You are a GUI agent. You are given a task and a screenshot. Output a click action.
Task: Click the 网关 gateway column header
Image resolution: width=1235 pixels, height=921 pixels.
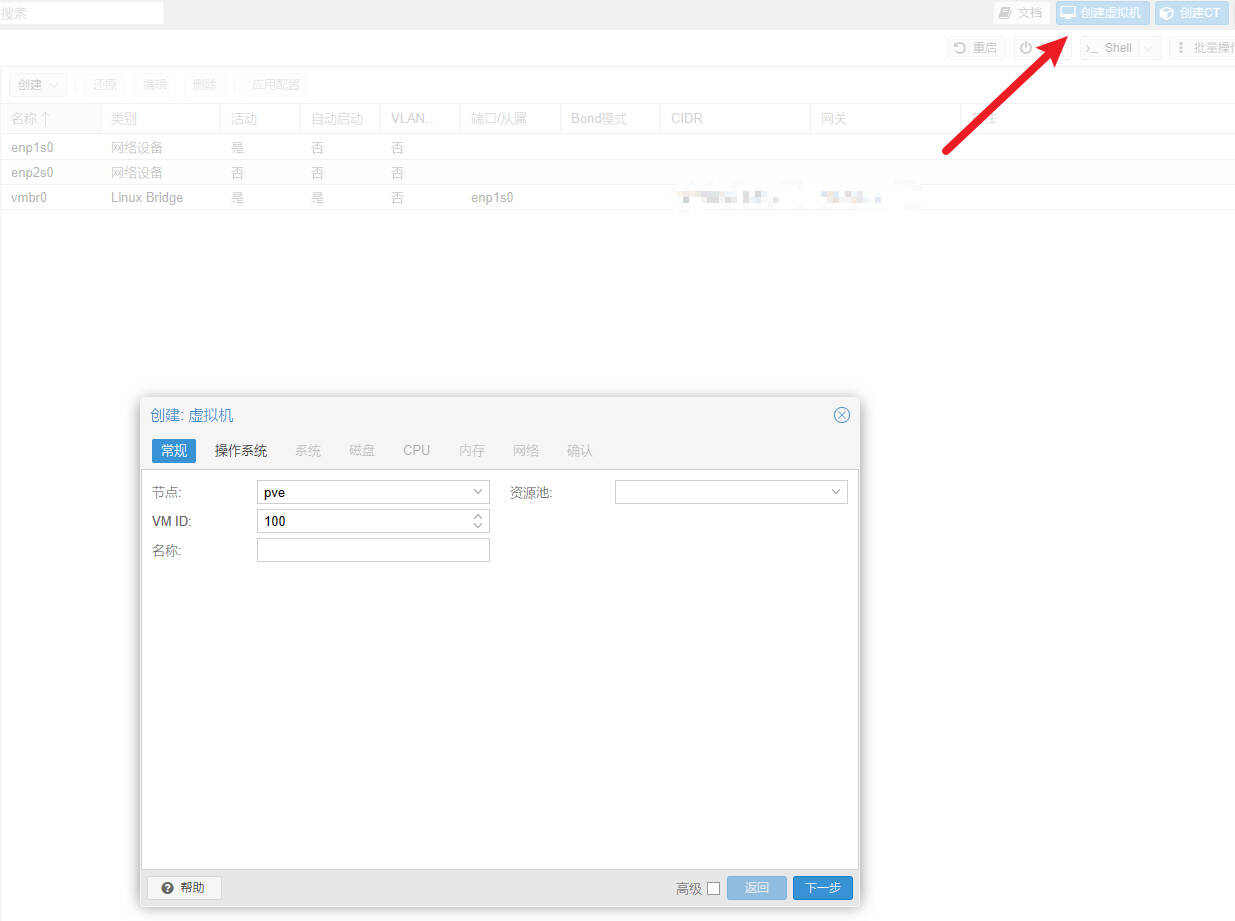pyautogui.click(x=885, y=118)
